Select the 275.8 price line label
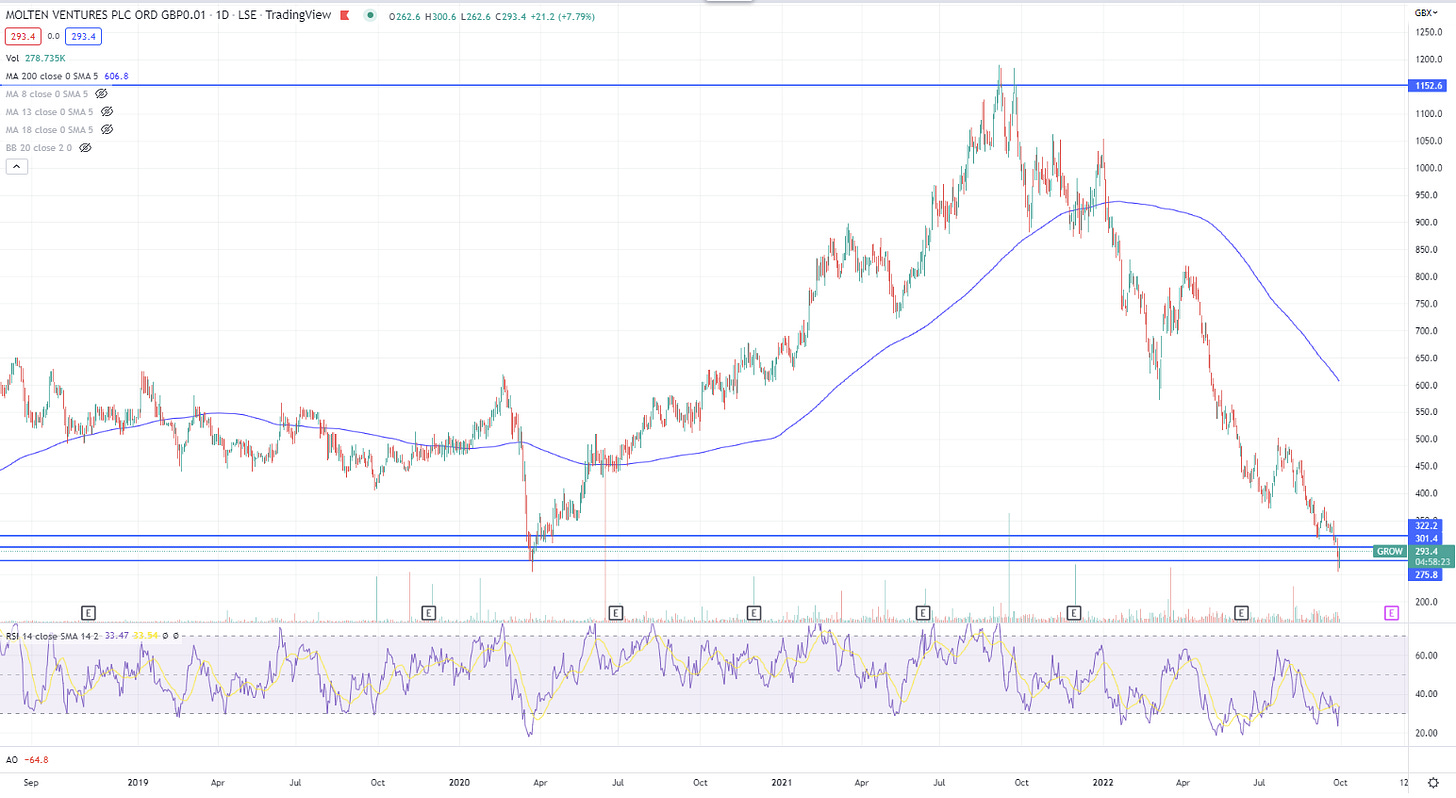The height and width of the screenshot is (798, 1456). (x=1425, y=575)
